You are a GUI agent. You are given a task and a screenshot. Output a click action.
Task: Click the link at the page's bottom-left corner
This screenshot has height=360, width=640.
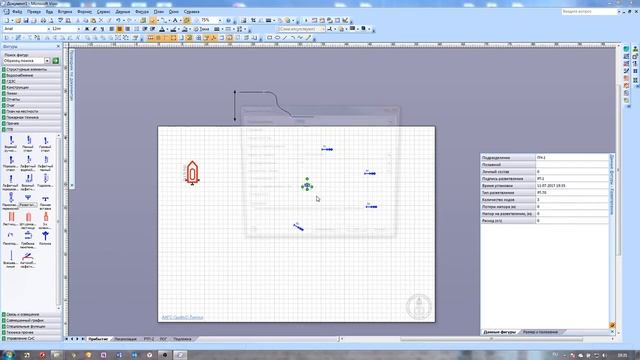tap(182, 317)
